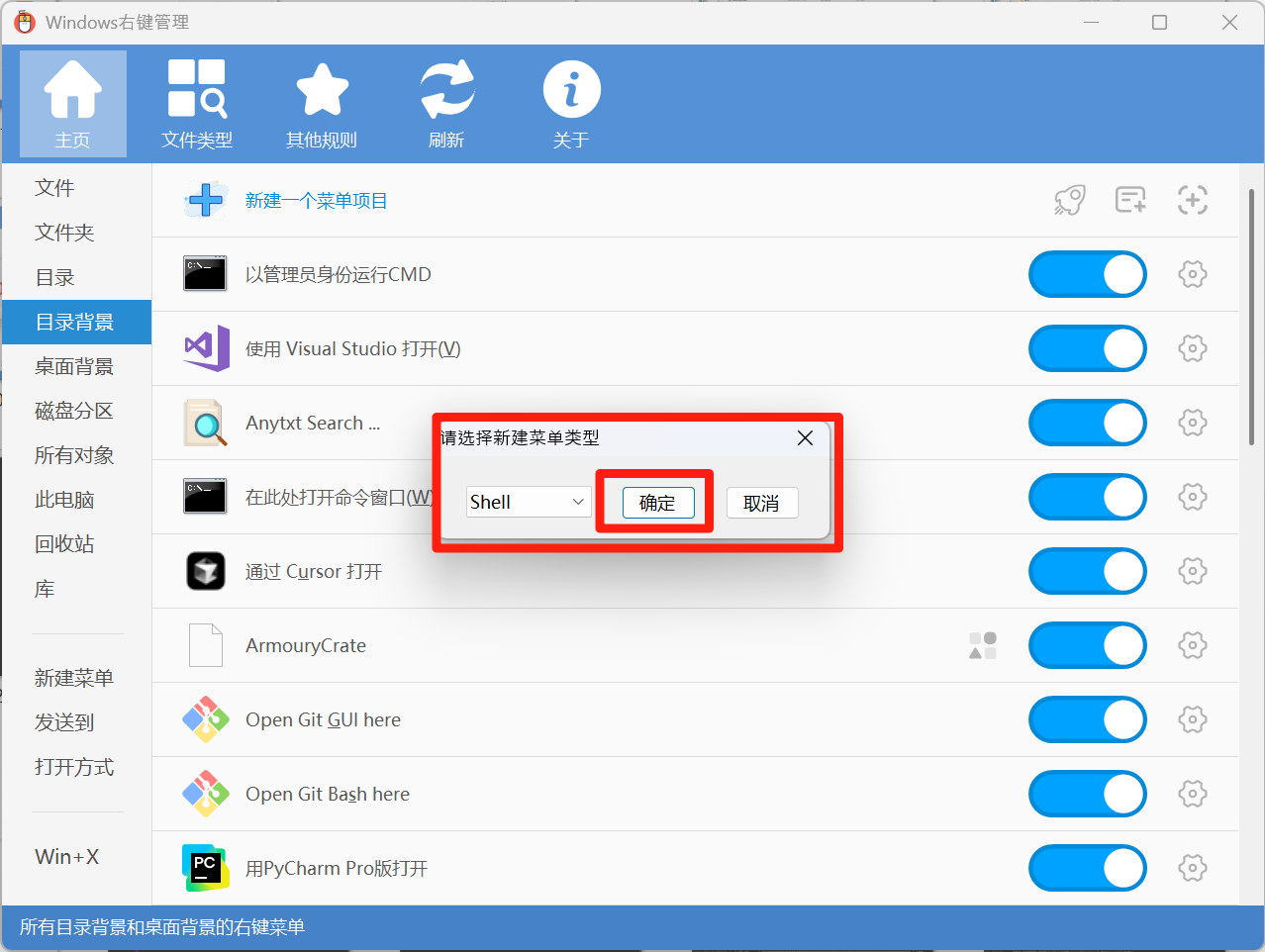Disable the Open Git GUI here toggle
The image size is (1265, 952).
pyautogui.click(x=1088, y=719)
